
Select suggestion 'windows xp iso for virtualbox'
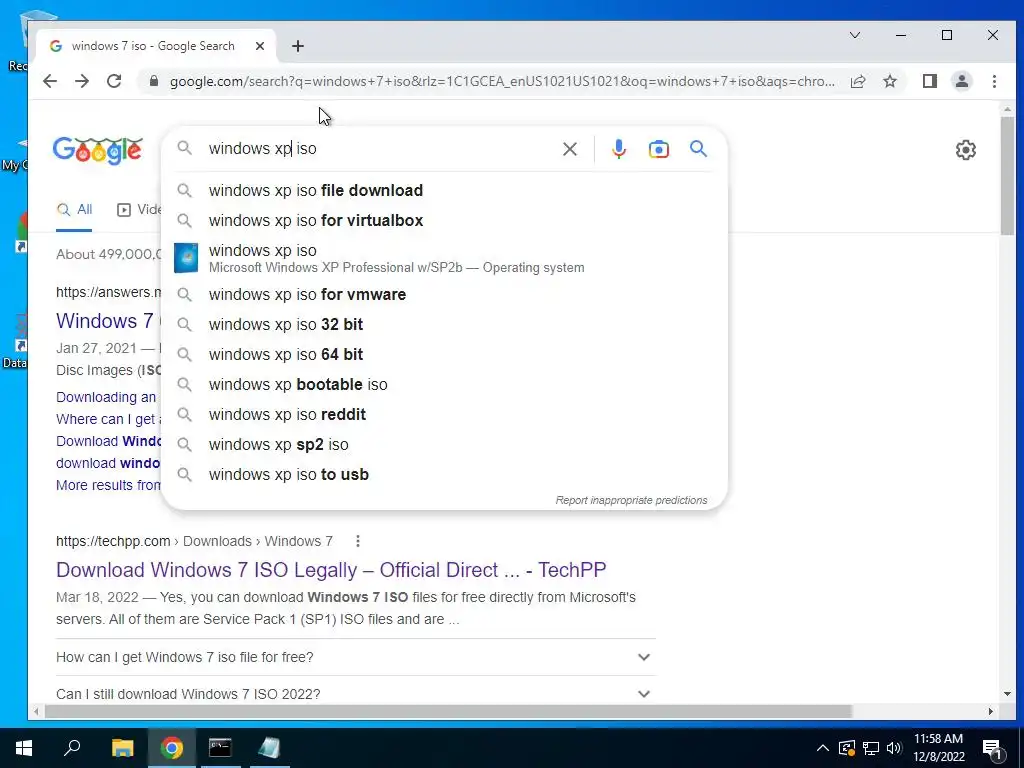pos(444,221)
